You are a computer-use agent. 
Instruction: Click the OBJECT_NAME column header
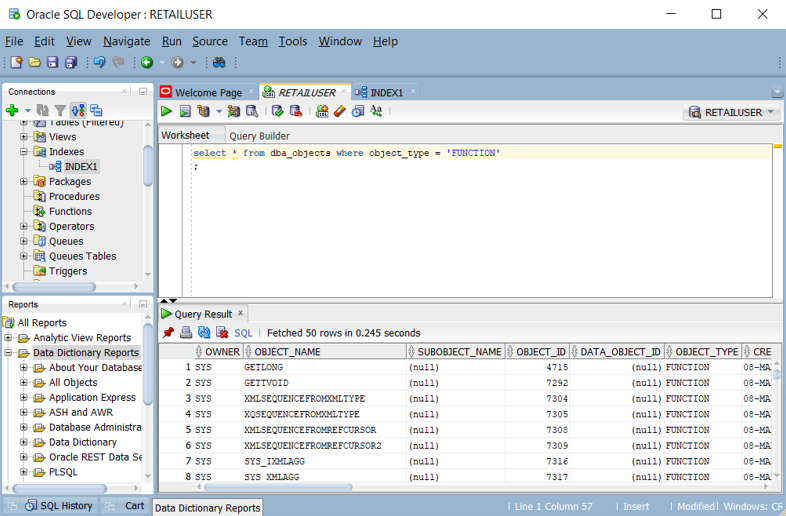click(x=288, y=352)
